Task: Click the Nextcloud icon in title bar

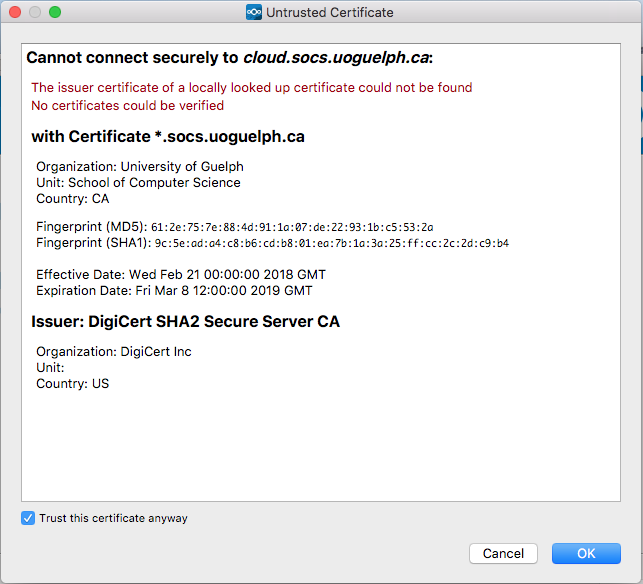Action: (253, 12)
